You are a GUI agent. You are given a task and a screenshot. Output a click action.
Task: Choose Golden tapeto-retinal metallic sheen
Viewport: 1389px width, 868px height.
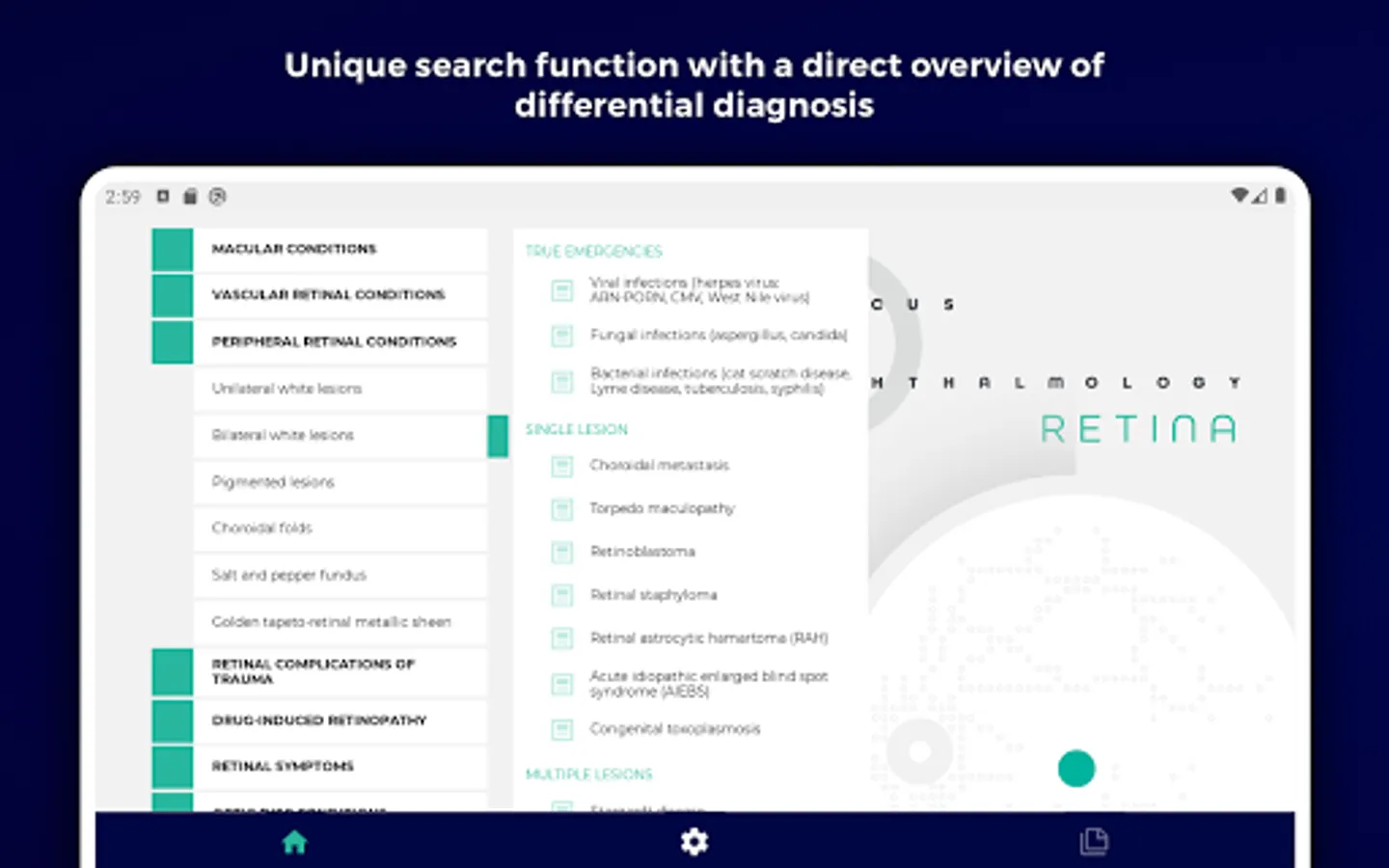pos(340,622)
